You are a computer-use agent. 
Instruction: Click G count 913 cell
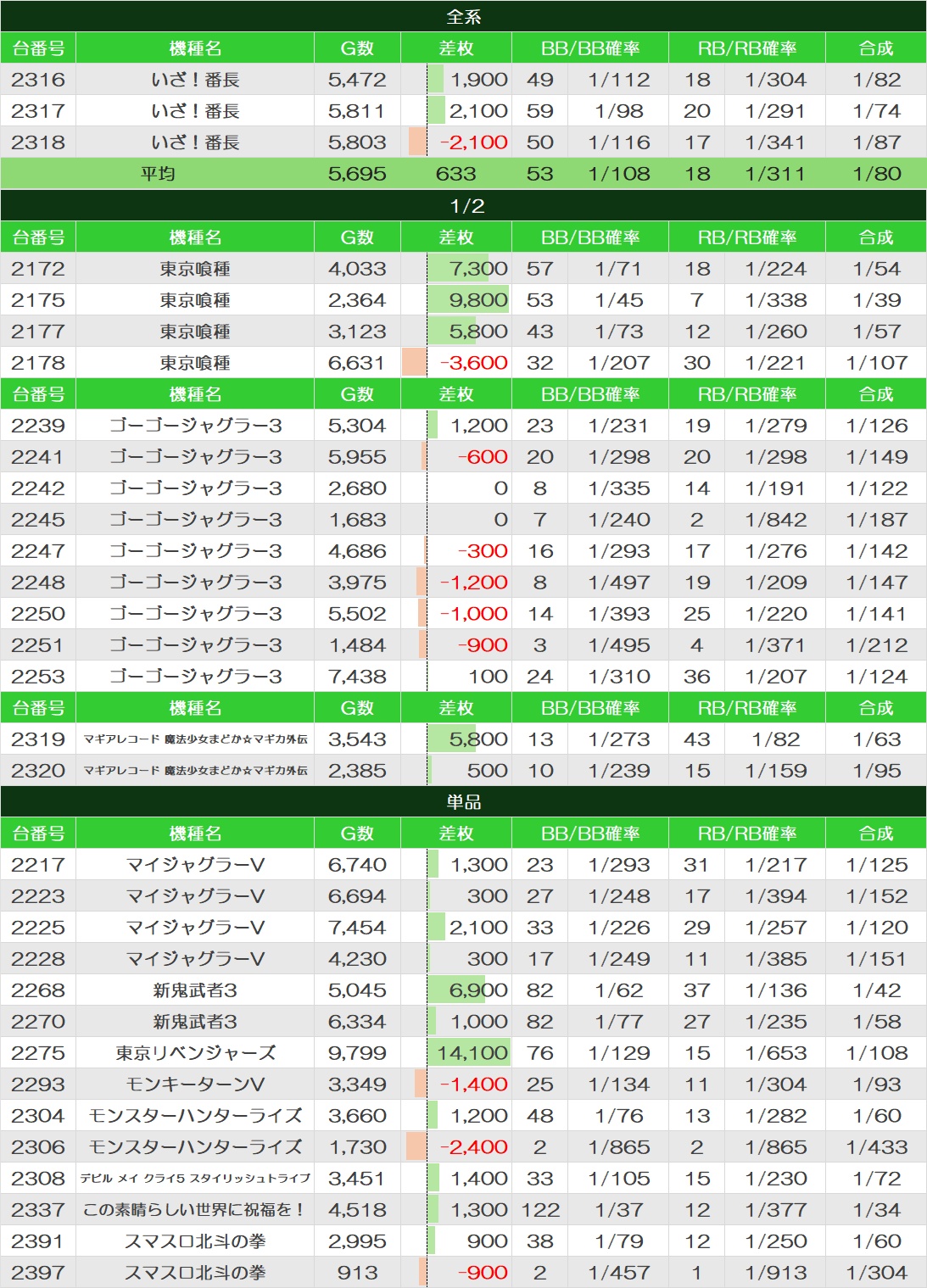pyautogui.click(x=357, y=1273)
